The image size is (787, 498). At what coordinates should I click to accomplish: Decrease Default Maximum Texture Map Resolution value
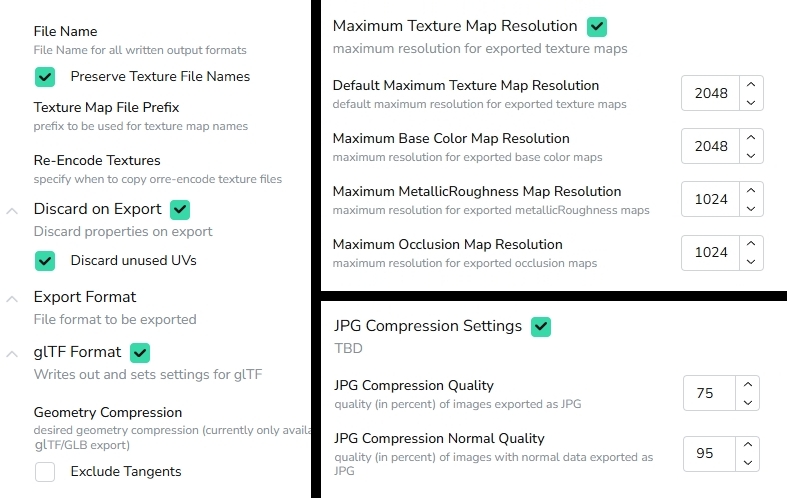751,102
